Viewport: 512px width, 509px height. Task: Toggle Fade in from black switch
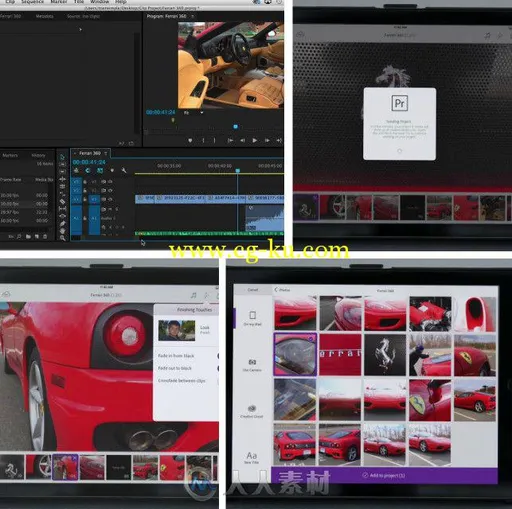218,356
